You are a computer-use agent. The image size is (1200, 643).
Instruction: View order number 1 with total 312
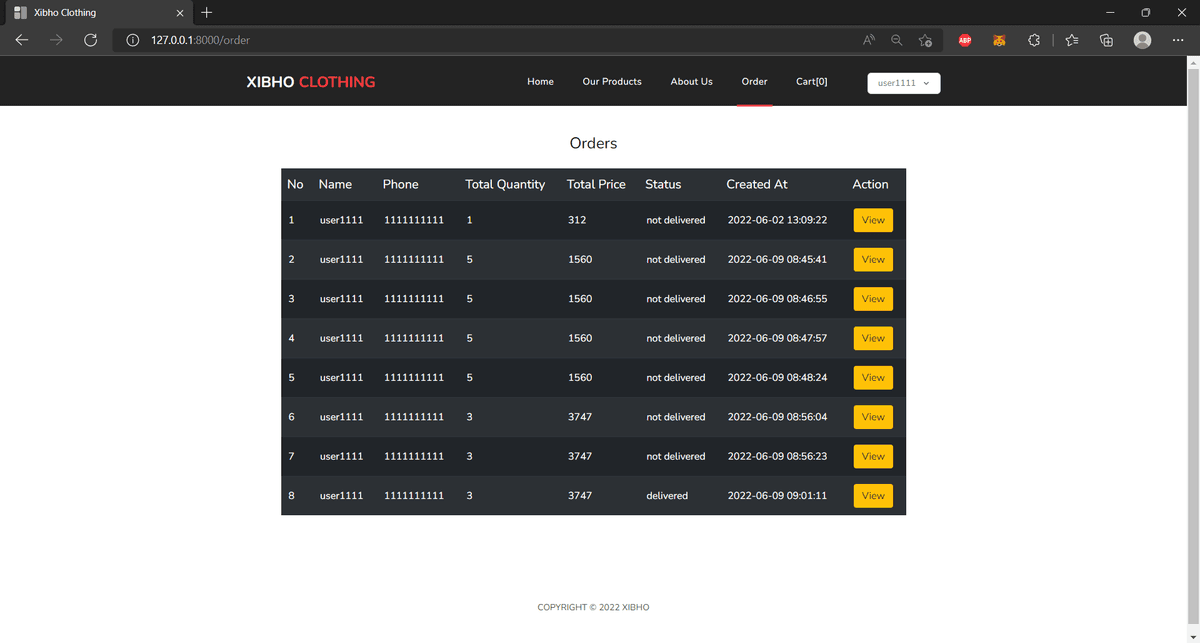(x=873, y=220)
